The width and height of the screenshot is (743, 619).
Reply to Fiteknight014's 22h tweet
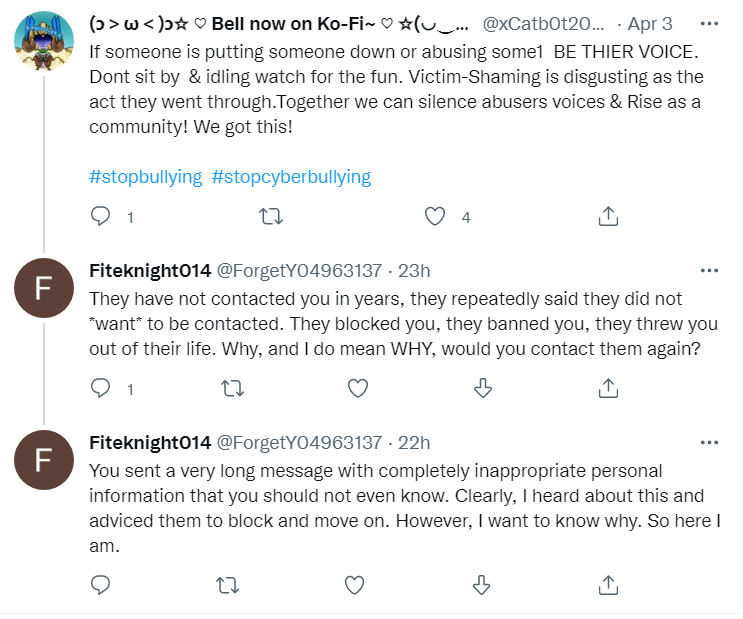[100, 585]
